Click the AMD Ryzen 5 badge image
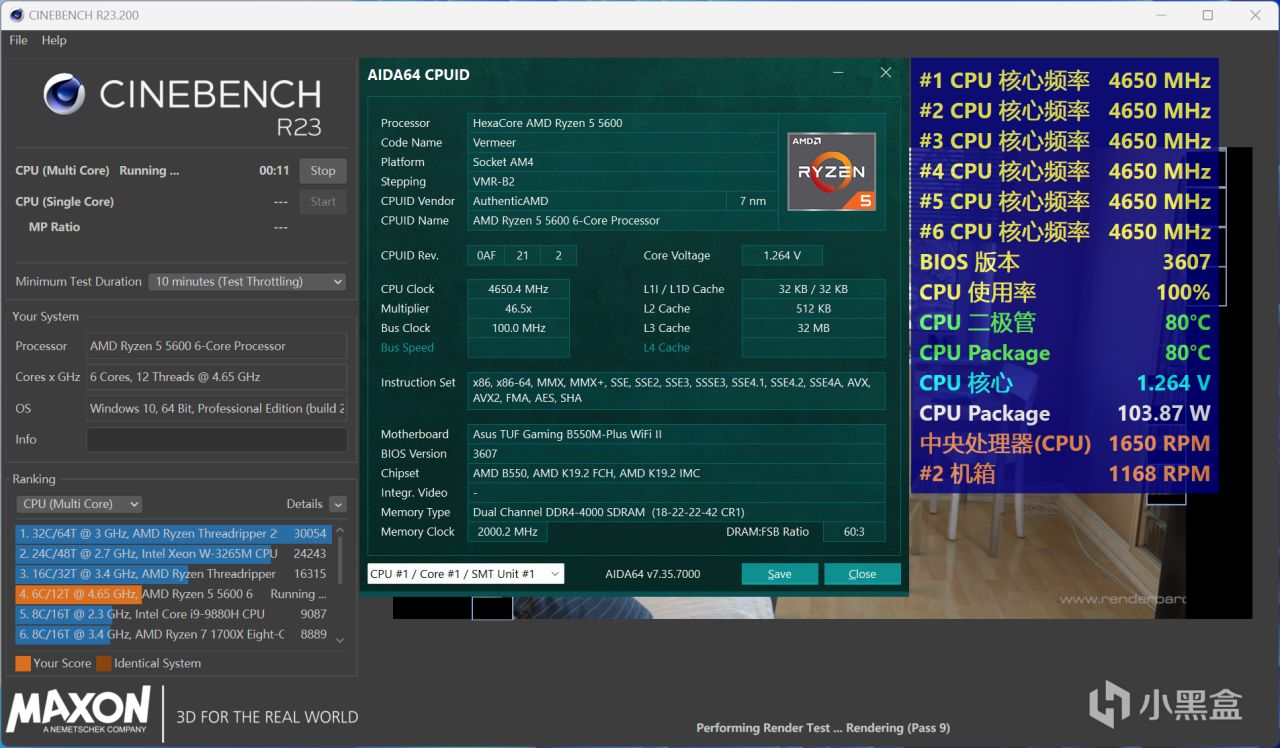Image resolution: width=1280 pixels, height=748 pixels. 831,171
